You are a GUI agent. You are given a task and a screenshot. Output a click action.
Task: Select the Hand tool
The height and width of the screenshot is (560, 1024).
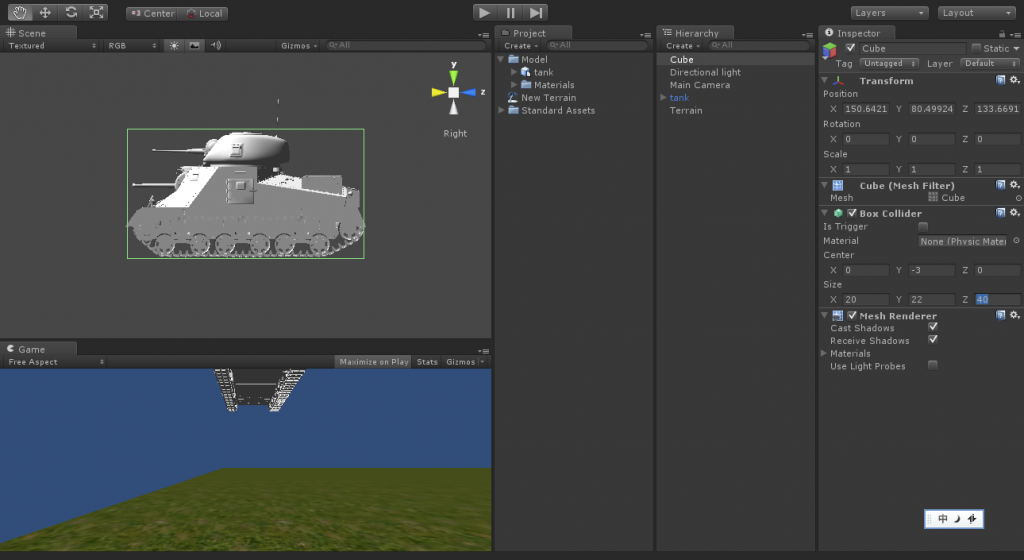tap(20, 12)
